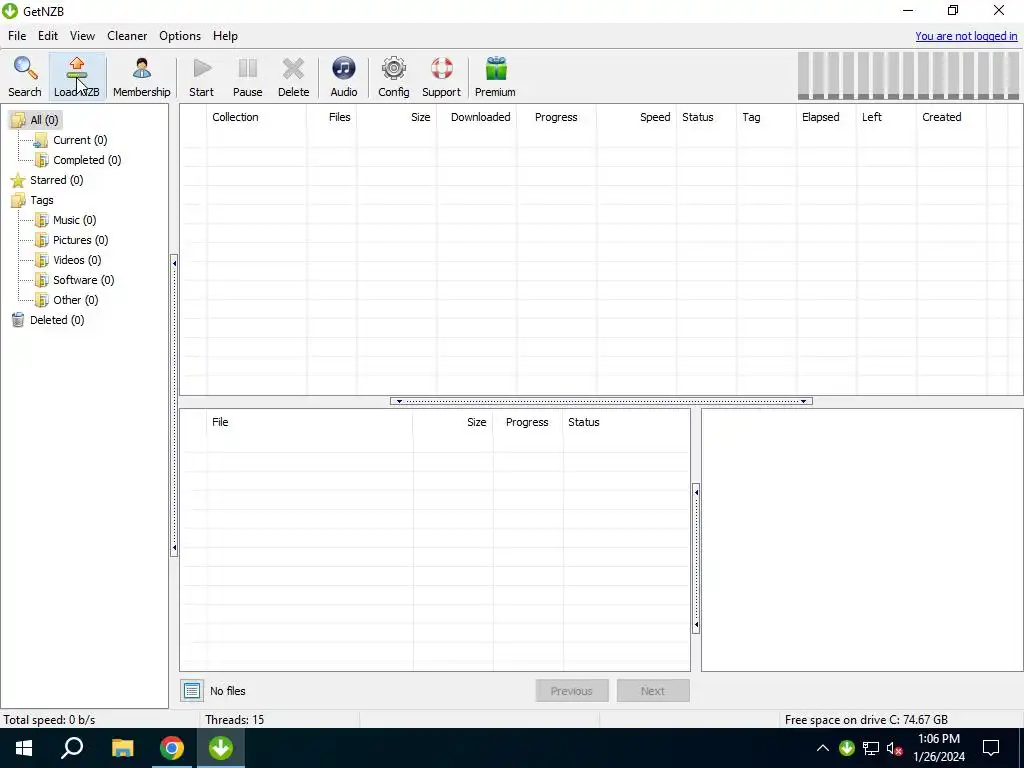Click the GetNZB taskbar icon
This screenshot has width=1024, height=768.
221,748
